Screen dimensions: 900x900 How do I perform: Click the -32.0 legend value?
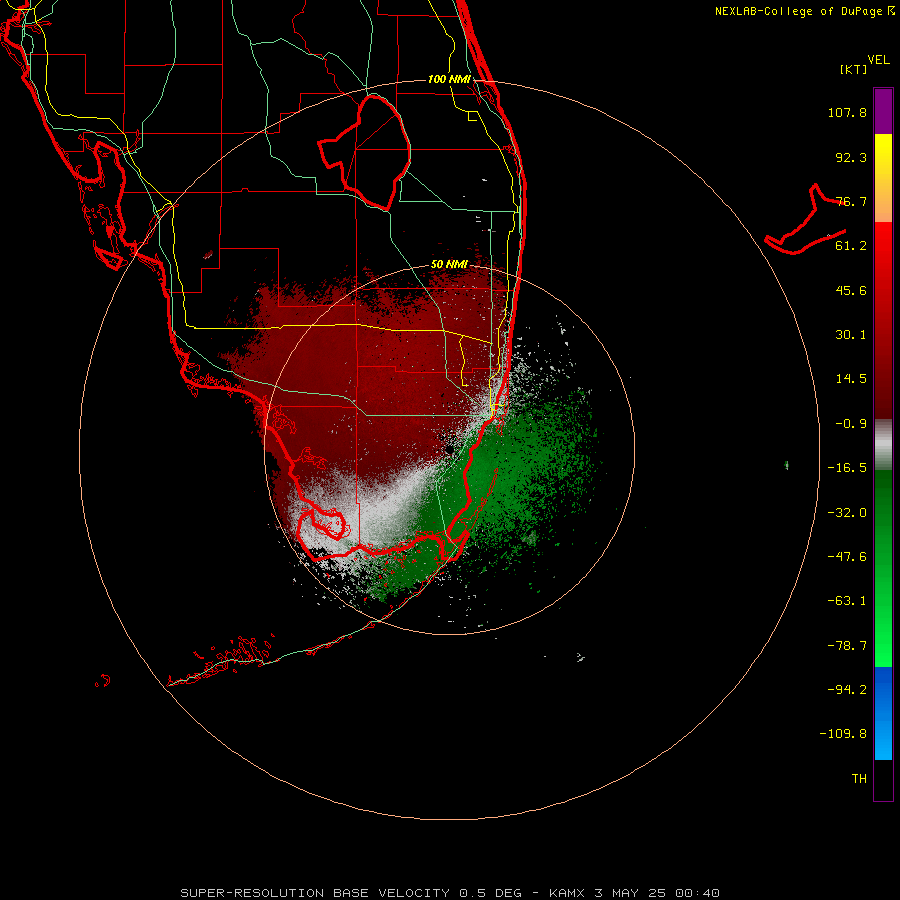pos(847,513)
